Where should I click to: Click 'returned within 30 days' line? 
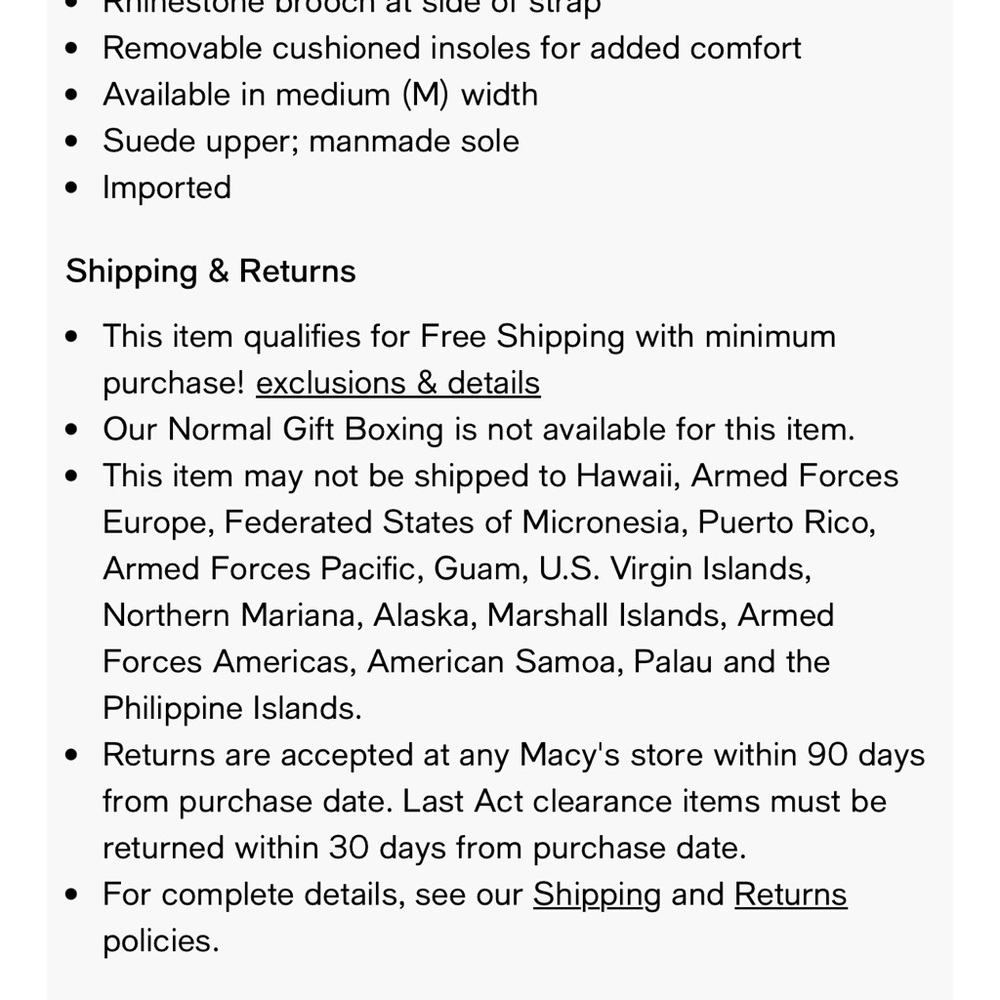coord(424,848)
